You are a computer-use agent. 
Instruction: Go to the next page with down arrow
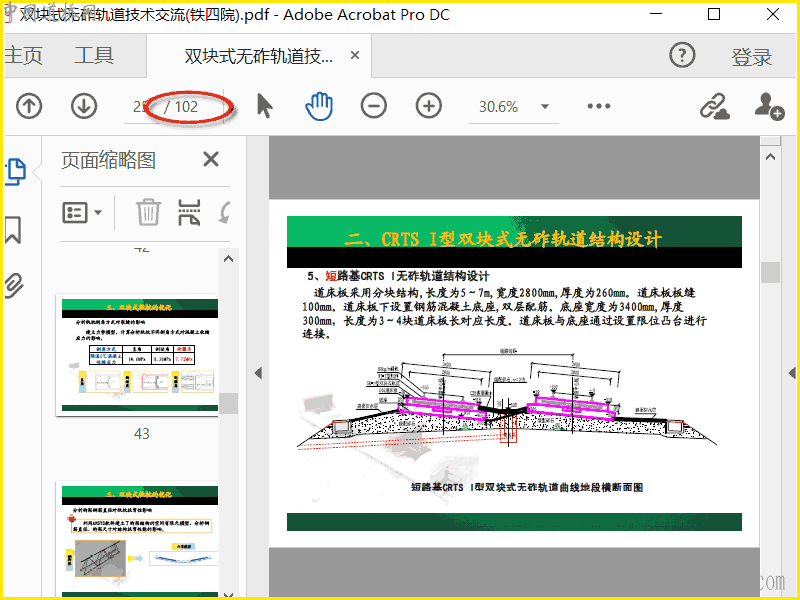point(84,107)
